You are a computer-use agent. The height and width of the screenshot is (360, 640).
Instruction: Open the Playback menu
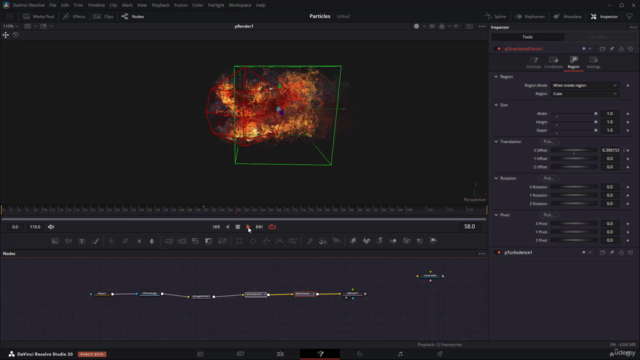click(x=160, y=5)
